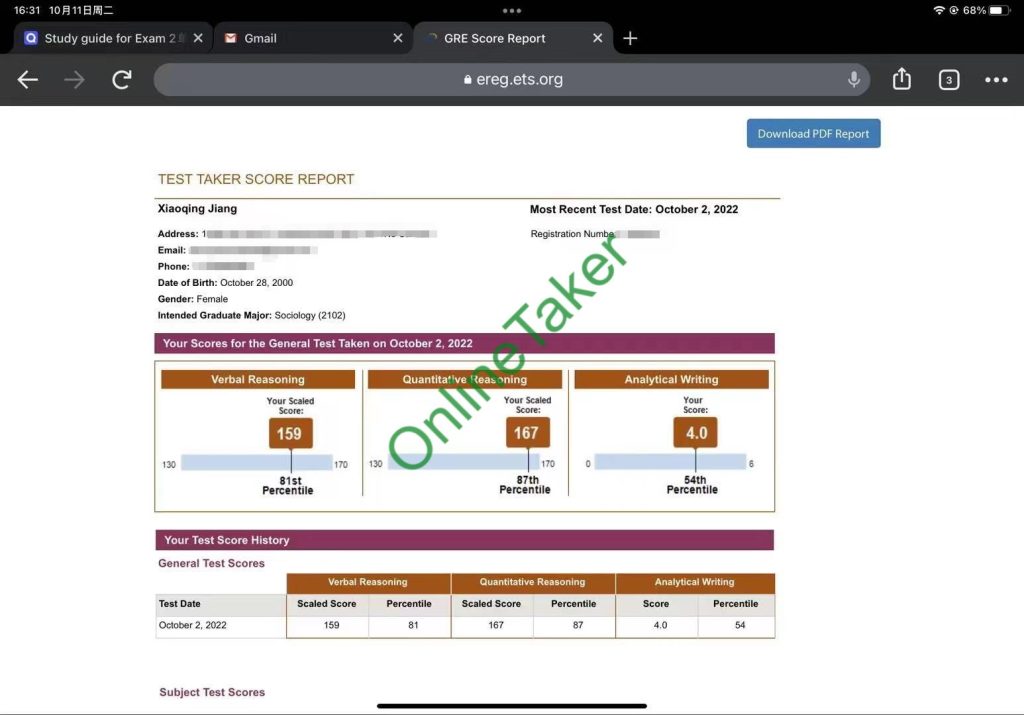Tap the battery indicator icon
The width and height of the screenshot is (1024, 715).
click(x=999, y=10)
